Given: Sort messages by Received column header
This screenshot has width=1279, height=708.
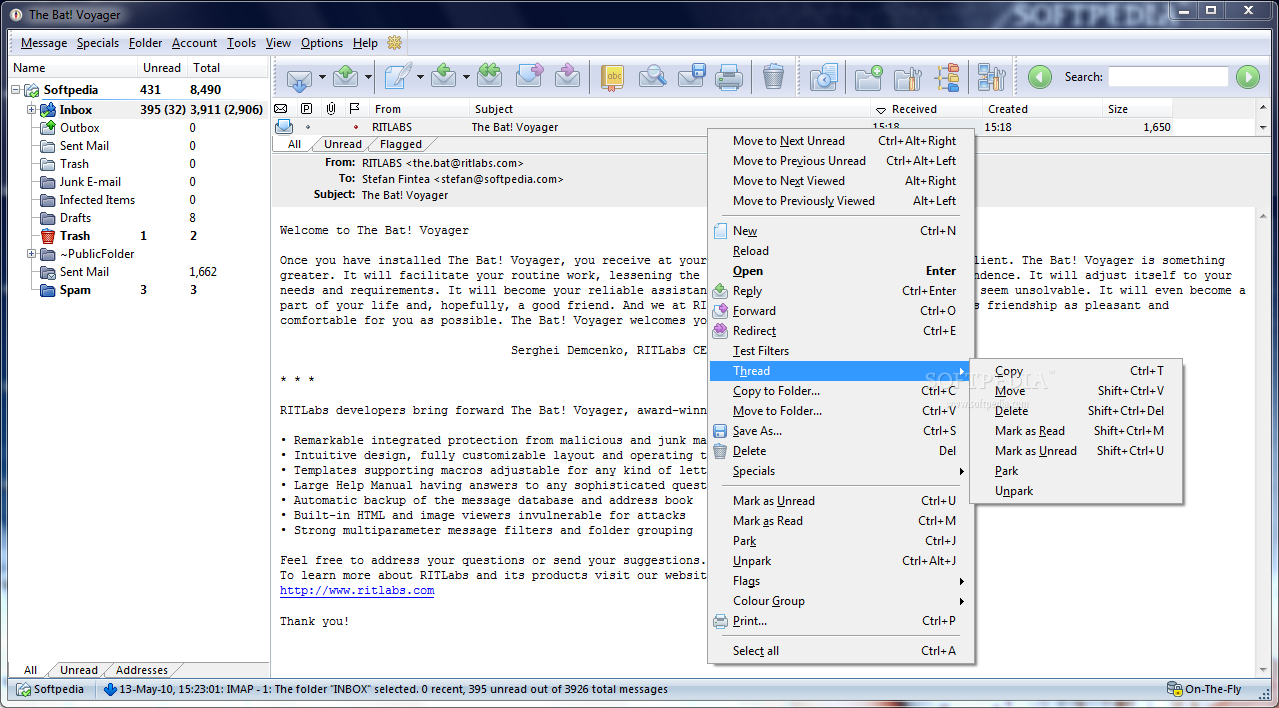Looking at the screenshot, I should pyautogui.click(x=914, y=109).
